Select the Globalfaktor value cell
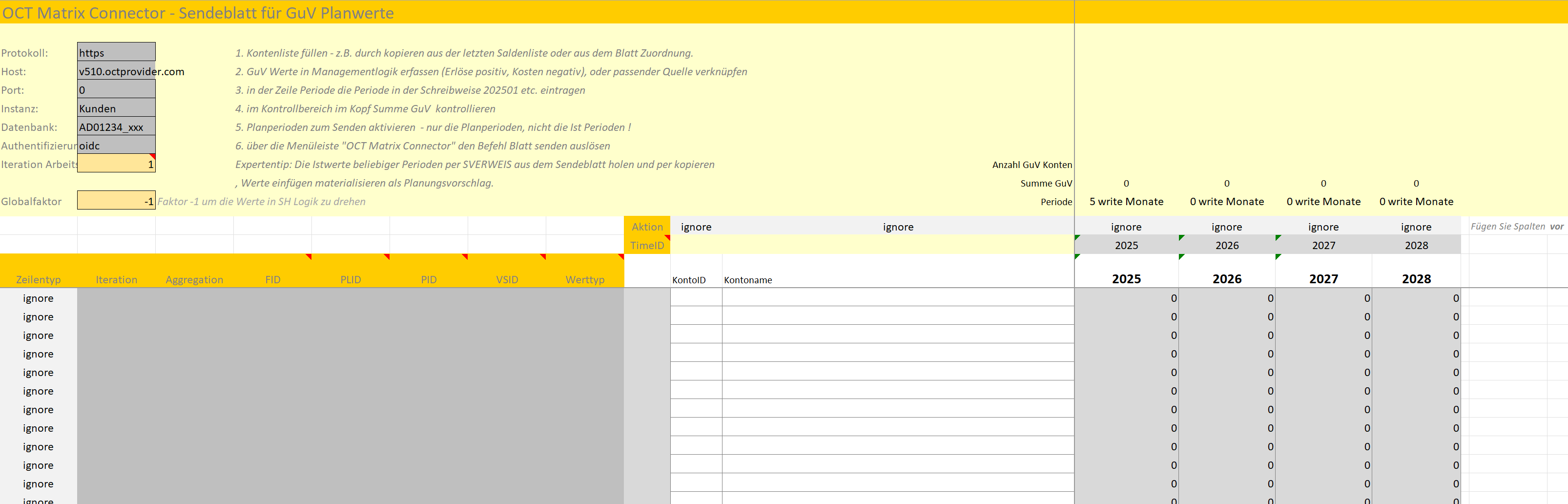1568x504 pixels. tap(116, 202)
